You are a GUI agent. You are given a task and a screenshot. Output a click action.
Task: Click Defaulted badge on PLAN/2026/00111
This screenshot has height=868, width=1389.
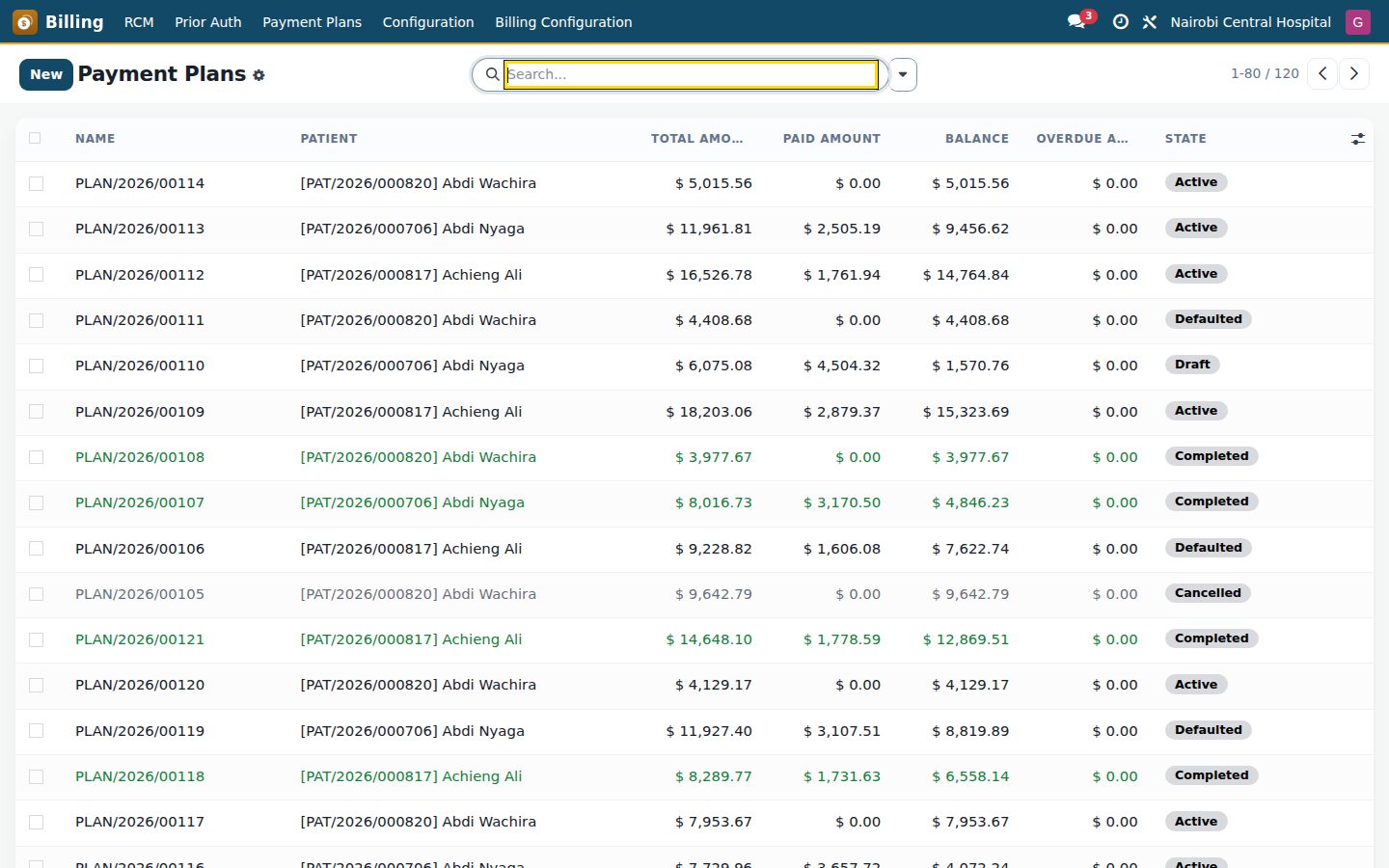click(x=1208, y=319)
